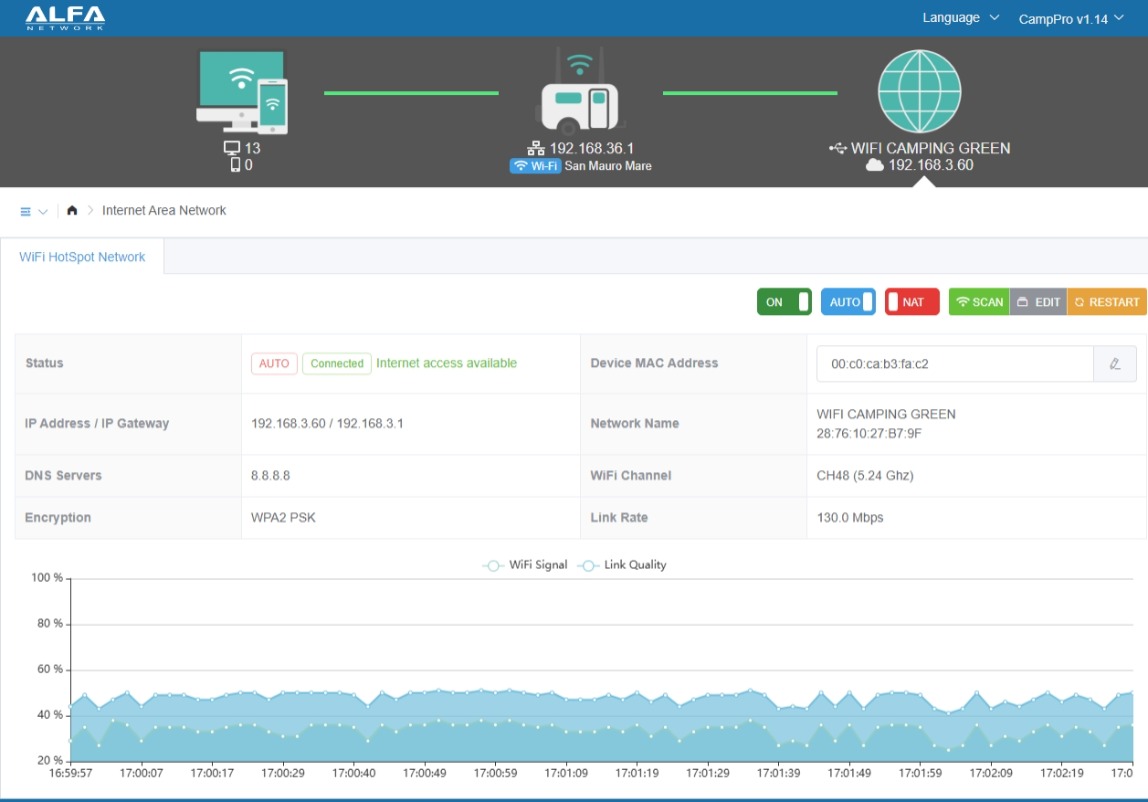This screenshot has height=802, width=1148.
Task: Click the Device MAC Address input field
Action: point(954,364)
